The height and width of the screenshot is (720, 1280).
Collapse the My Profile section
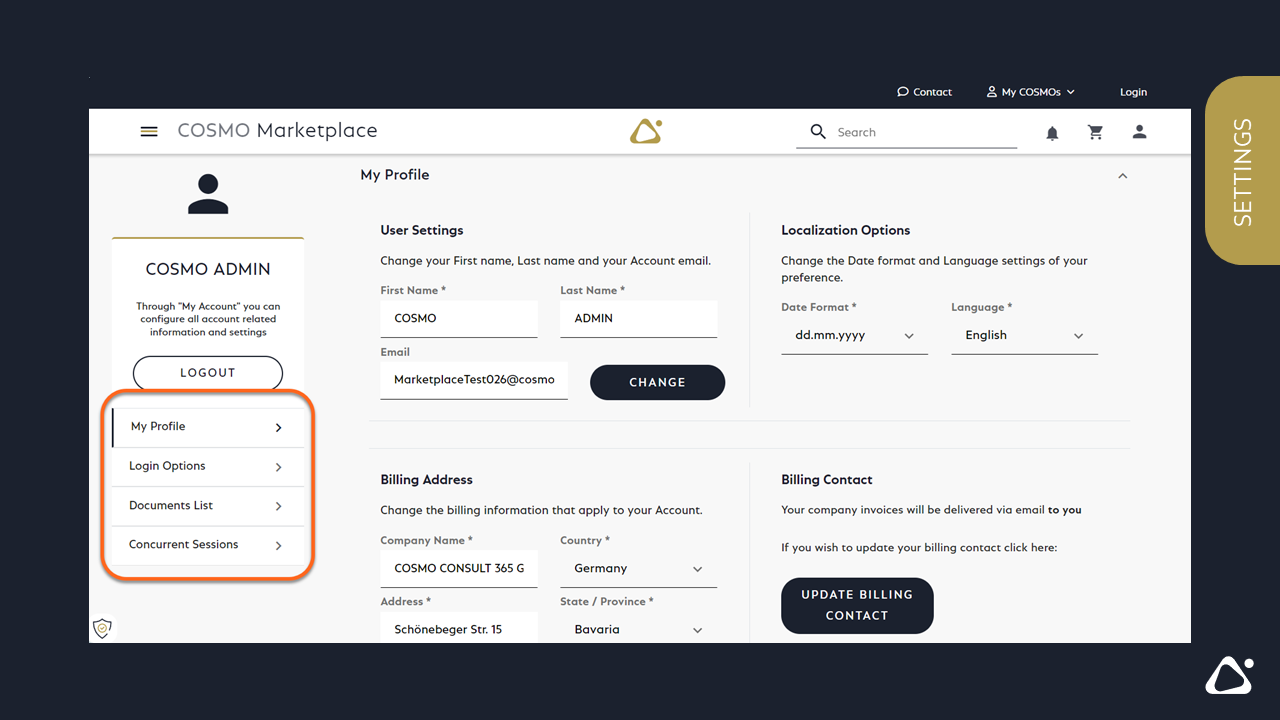(x=1122, y=175)
